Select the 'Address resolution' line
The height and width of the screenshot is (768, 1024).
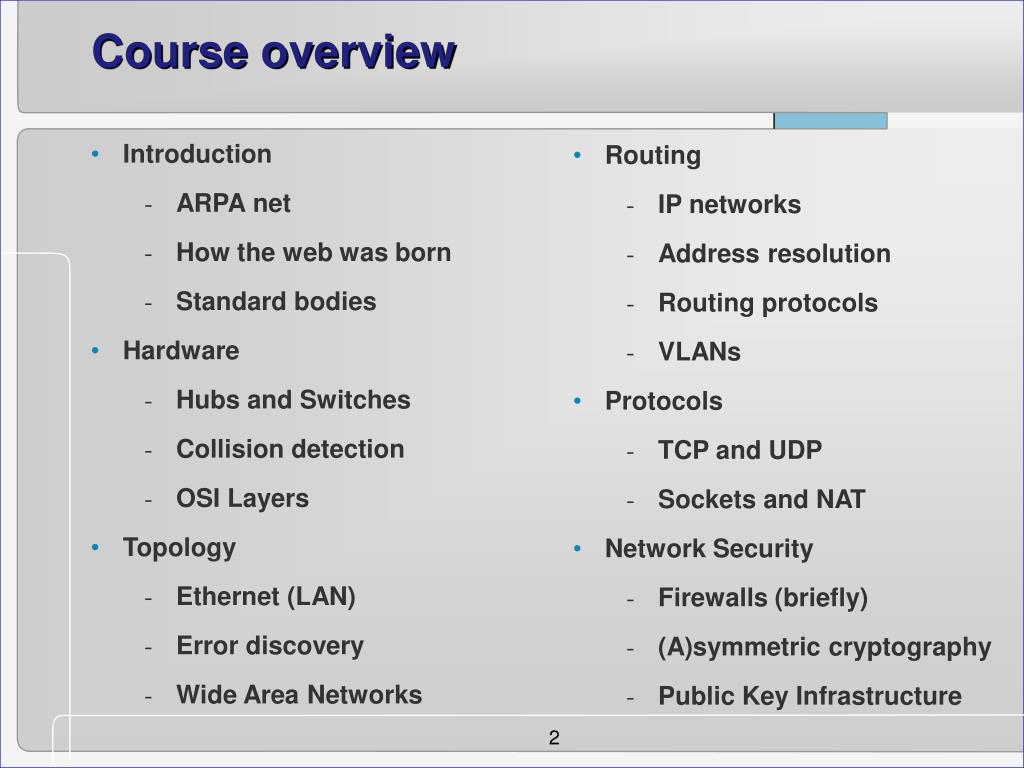click(x=775, y=253)
